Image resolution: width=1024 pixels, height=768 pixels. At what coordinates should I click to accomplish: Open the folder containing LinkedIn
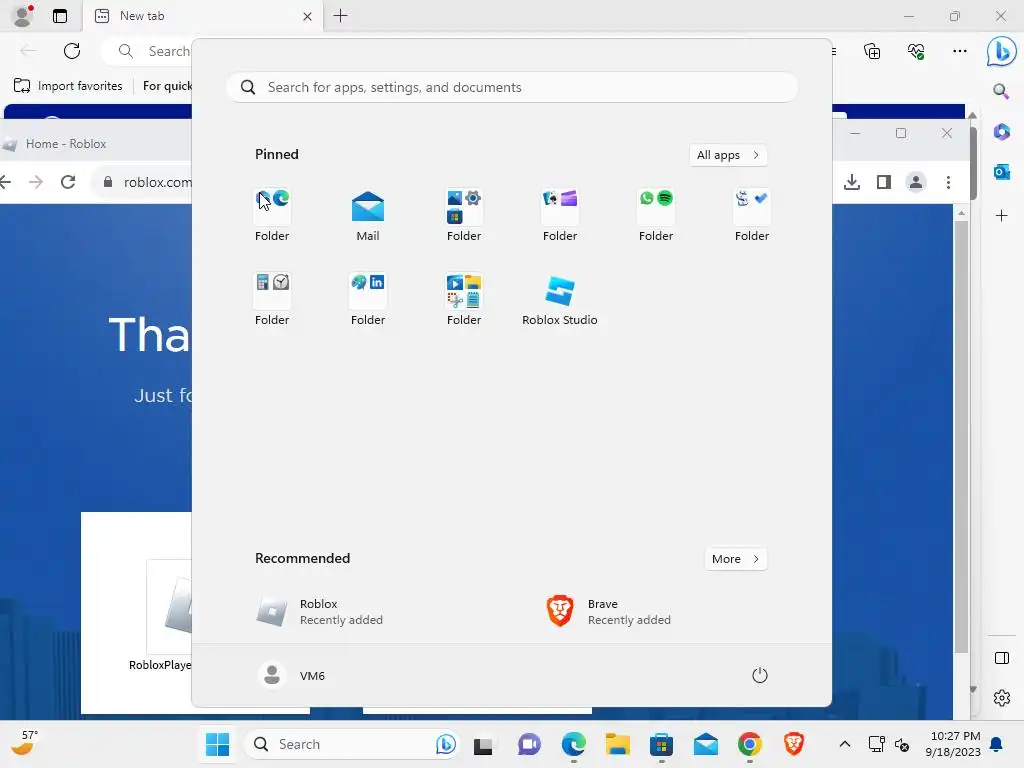coord(368,300)
